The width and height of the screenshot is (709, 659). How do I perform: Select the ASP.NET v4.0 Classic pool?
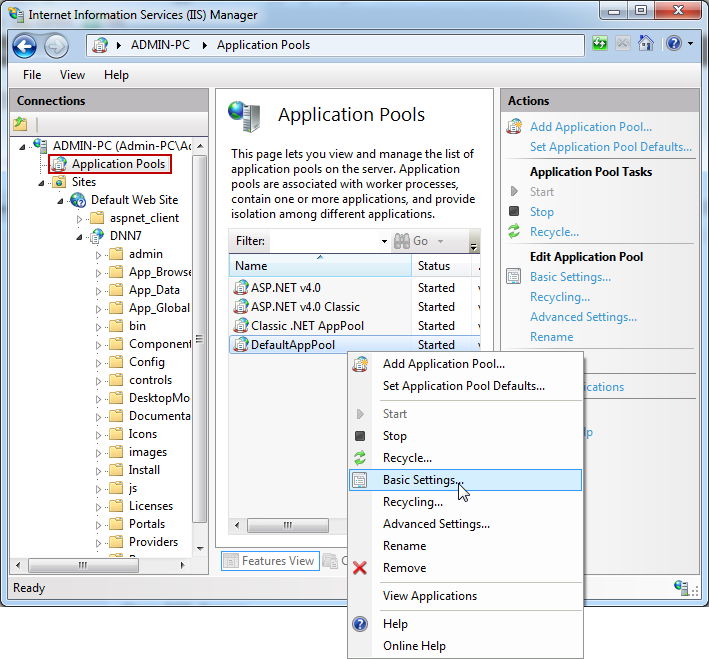click(x=354, y=307)
